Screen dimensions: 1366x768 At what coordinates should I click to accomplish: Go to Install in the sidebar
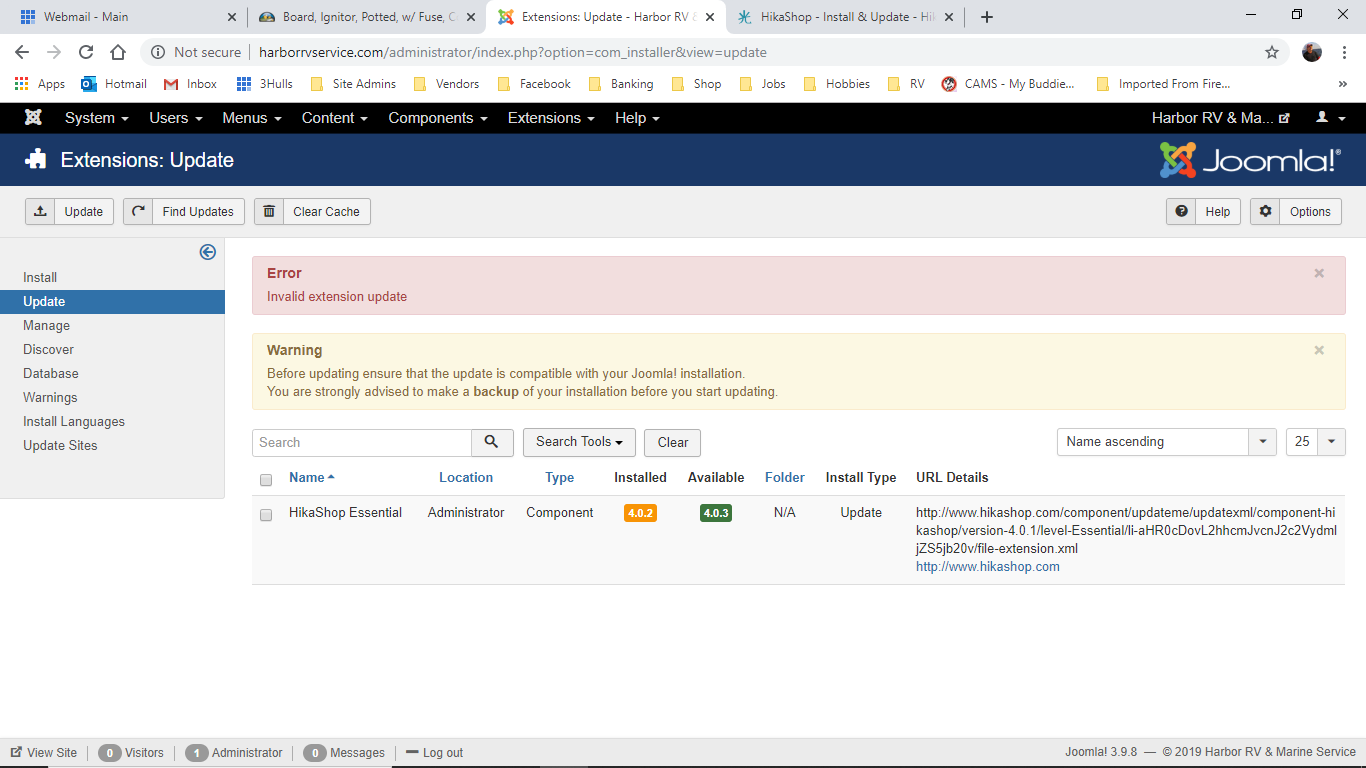coord(40,277)
